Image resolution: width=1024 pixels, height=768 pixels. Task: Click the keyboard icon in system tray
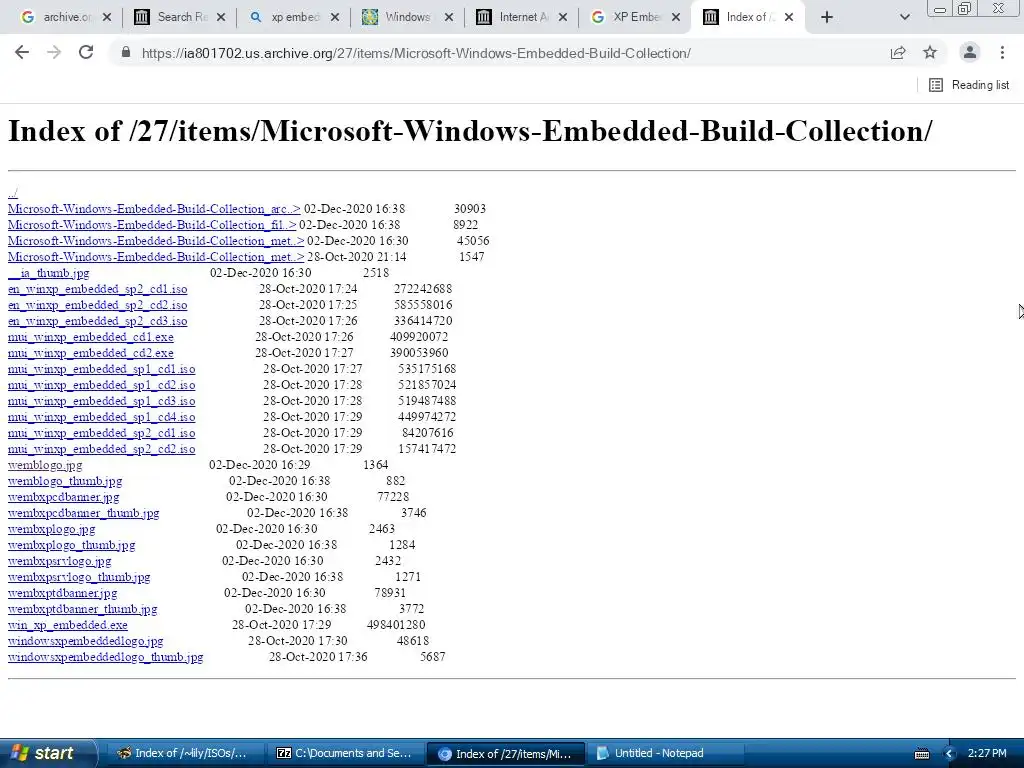[x=921, y=754]
